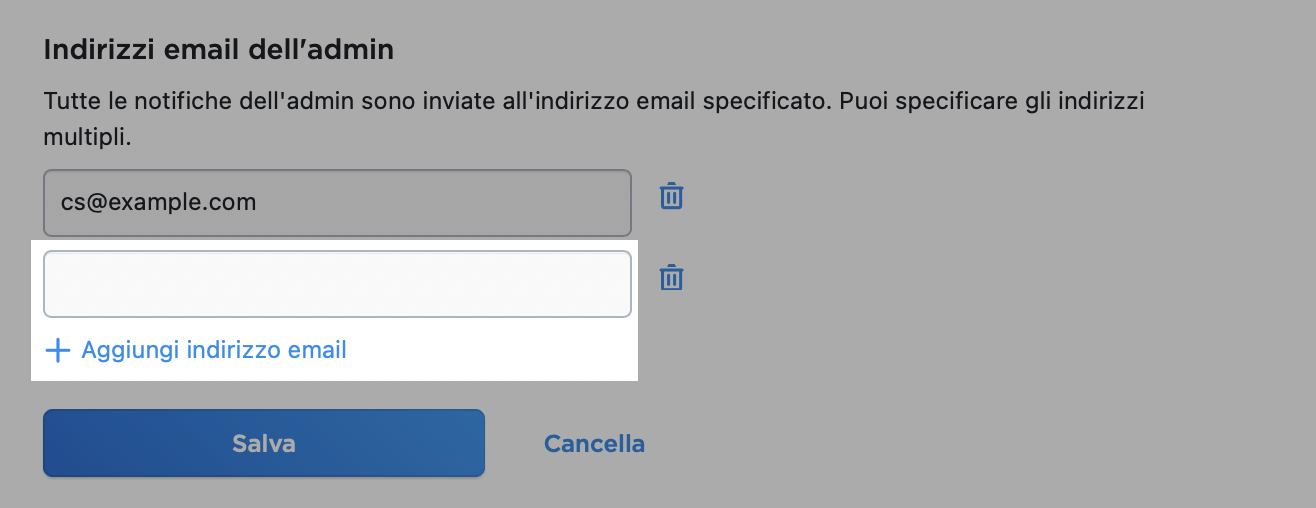Viewport: 1316px width, 508px height.
Task: Click the plus icon before Aggiungi indirizzo email
Action: point(59,351)
